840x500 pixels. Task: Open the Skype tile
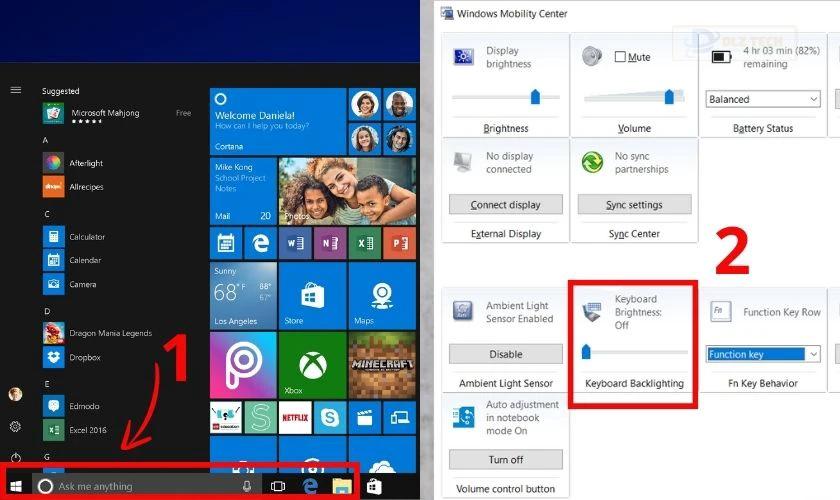[x=330, y=417]
